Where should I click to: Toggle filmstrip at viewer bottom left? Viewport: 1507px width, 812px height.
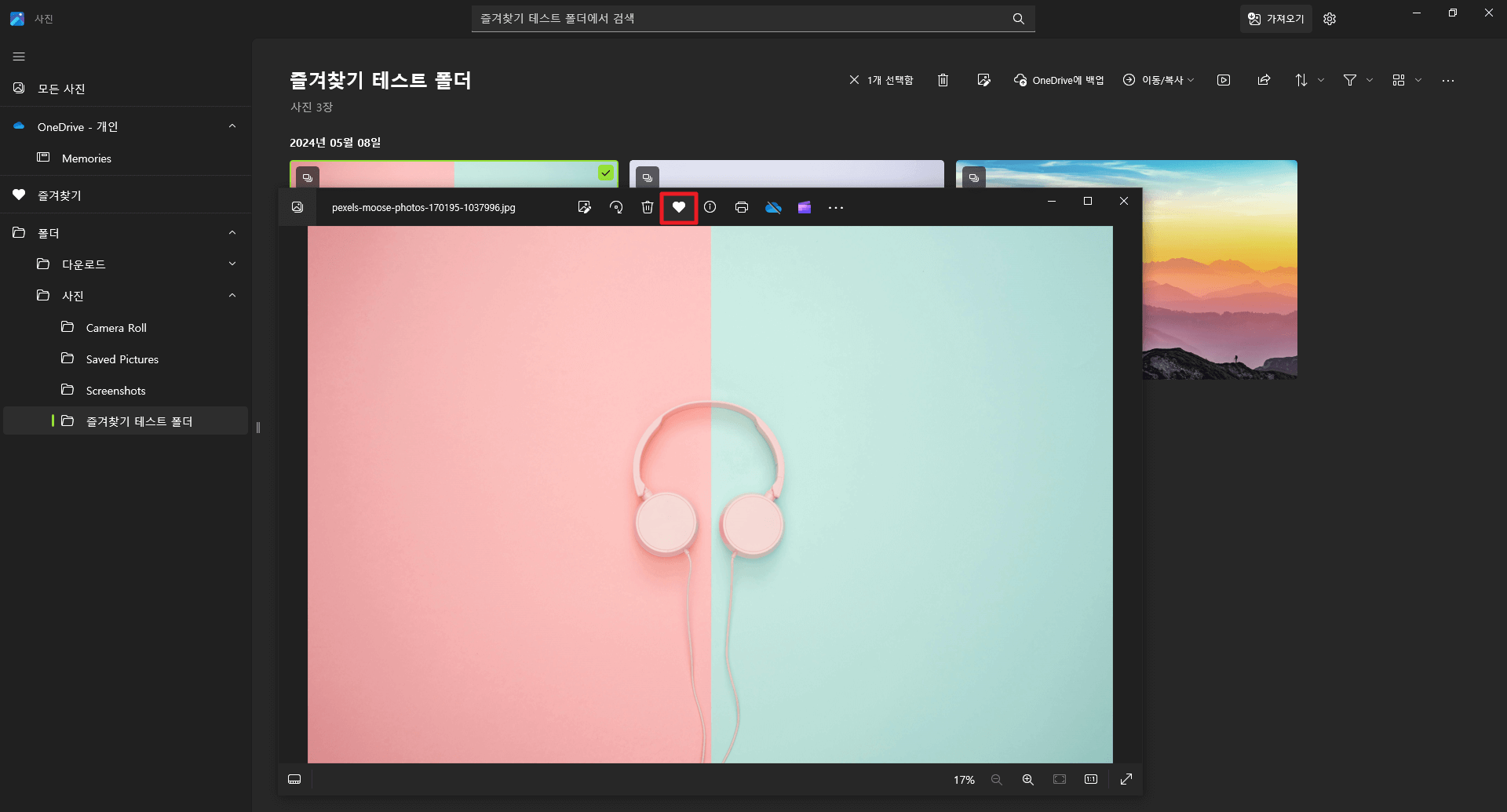click(x=294, y=779)
